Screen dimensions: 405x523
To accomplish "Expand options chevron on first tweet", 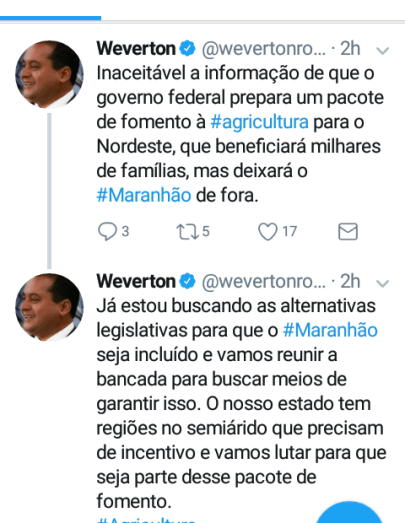I will pos(382,51).
